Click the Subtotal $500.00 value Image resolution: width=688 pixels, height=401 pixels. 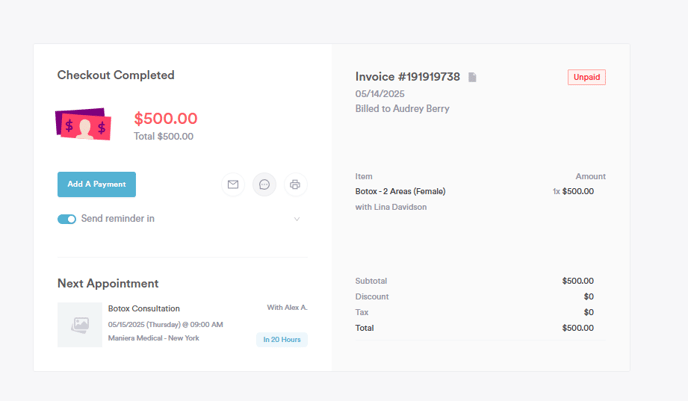point(578,281)
